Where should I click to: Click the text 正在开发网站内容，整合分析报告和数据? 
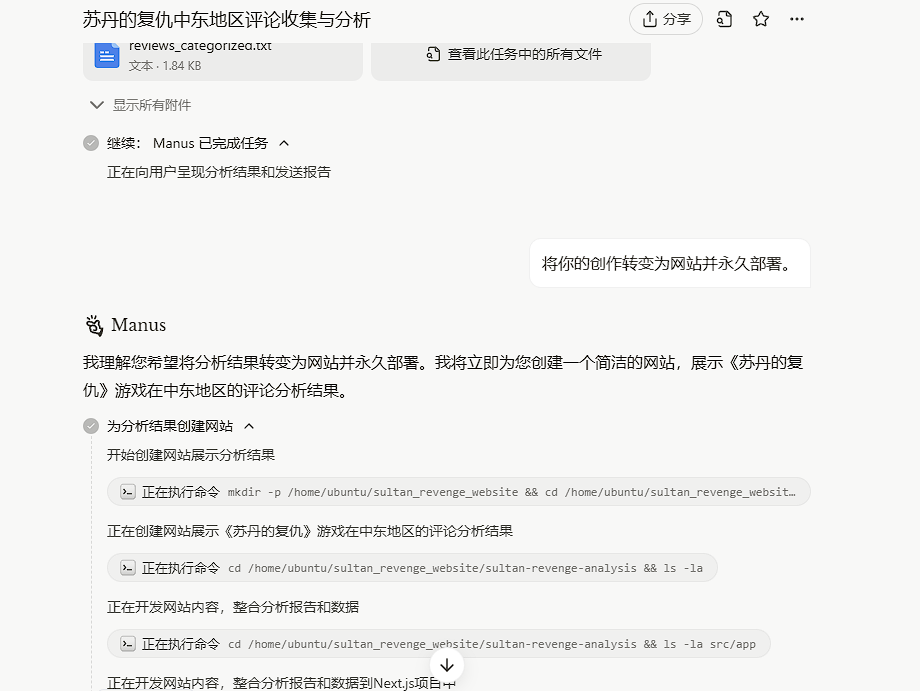[233, 607]
